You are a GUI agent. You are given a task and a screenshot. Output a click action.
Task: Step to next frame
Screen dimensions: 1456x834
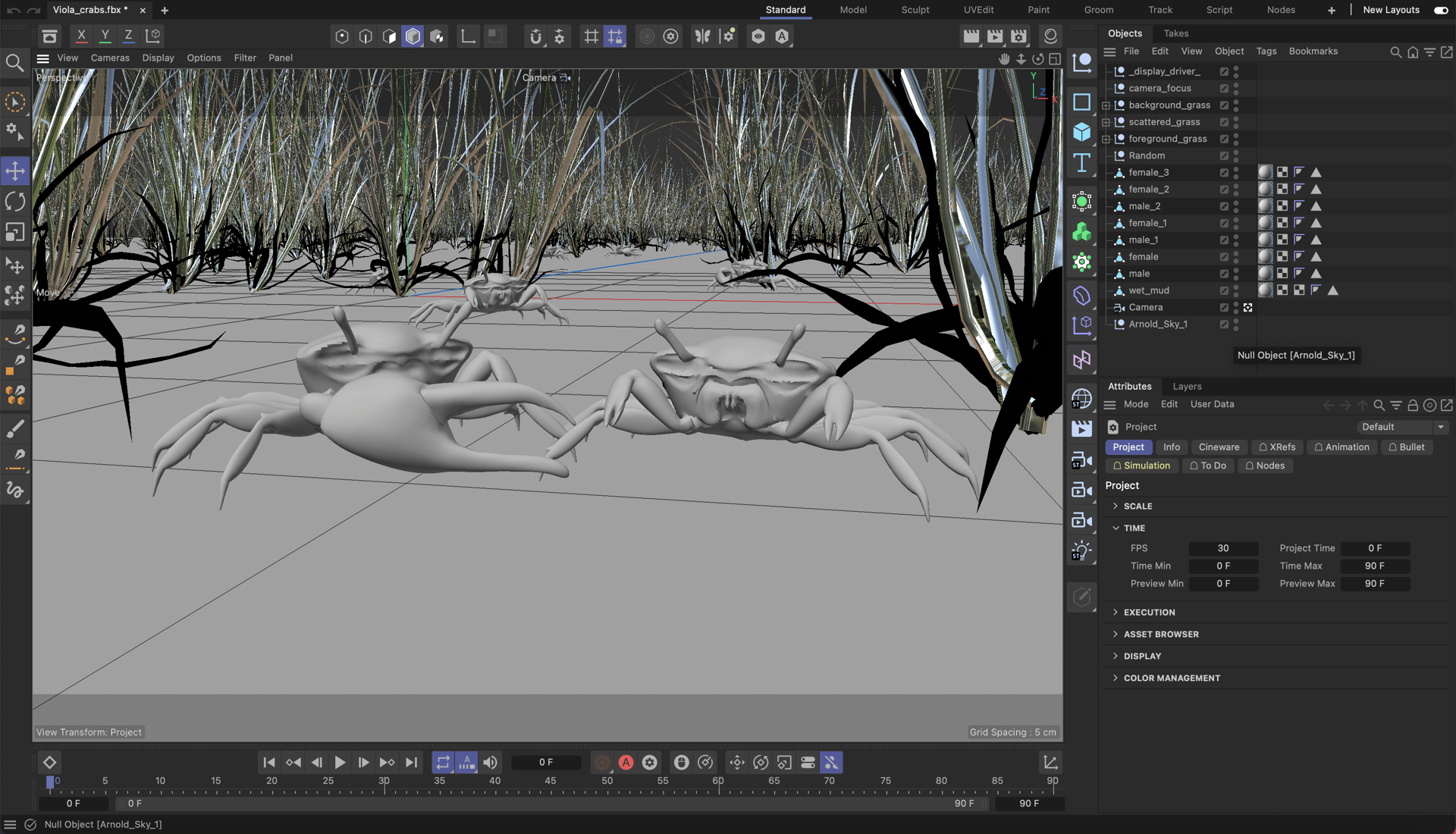click(x=363, y=763)
